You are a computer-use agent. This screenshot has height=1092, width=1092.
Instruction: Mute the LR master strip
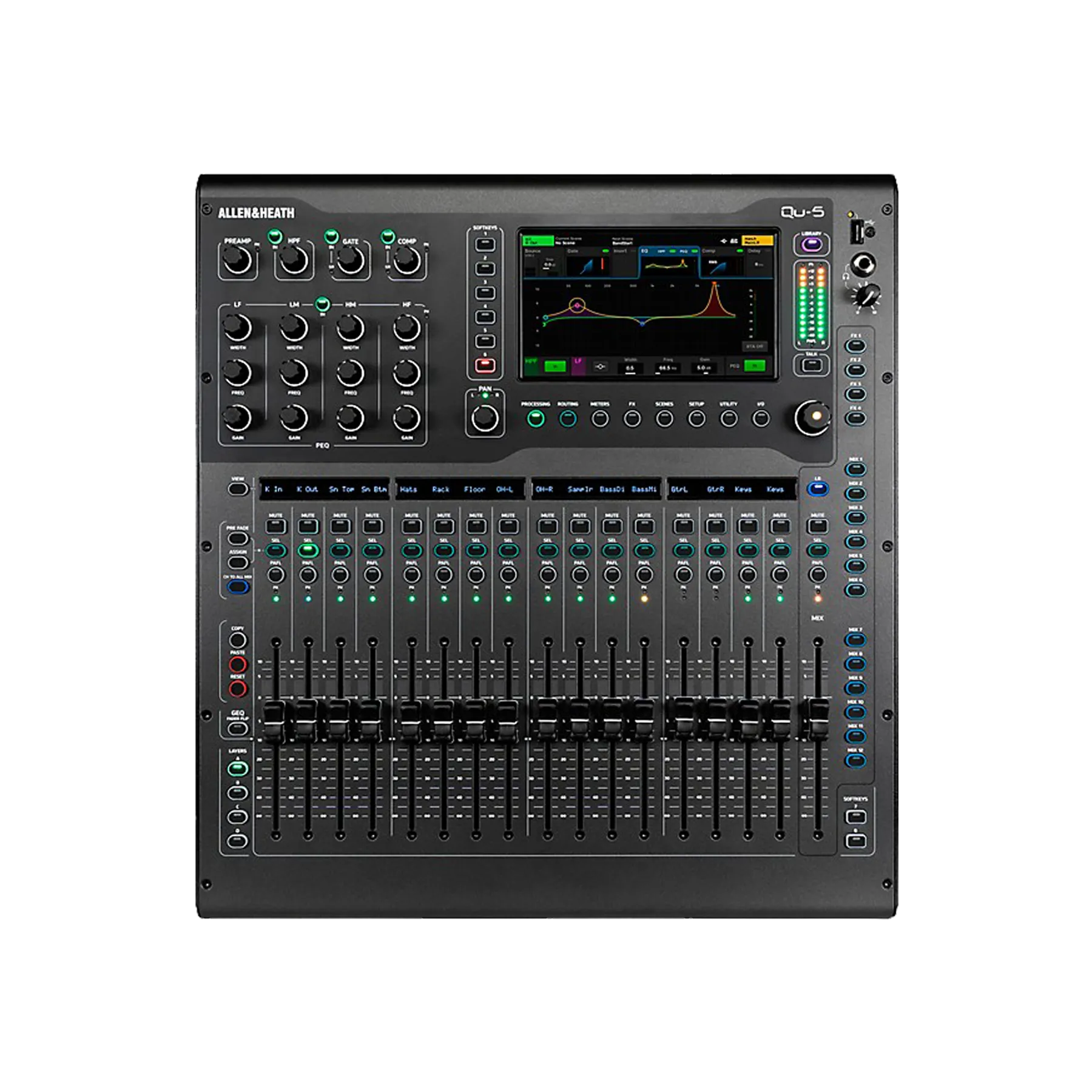coord(817,526)
